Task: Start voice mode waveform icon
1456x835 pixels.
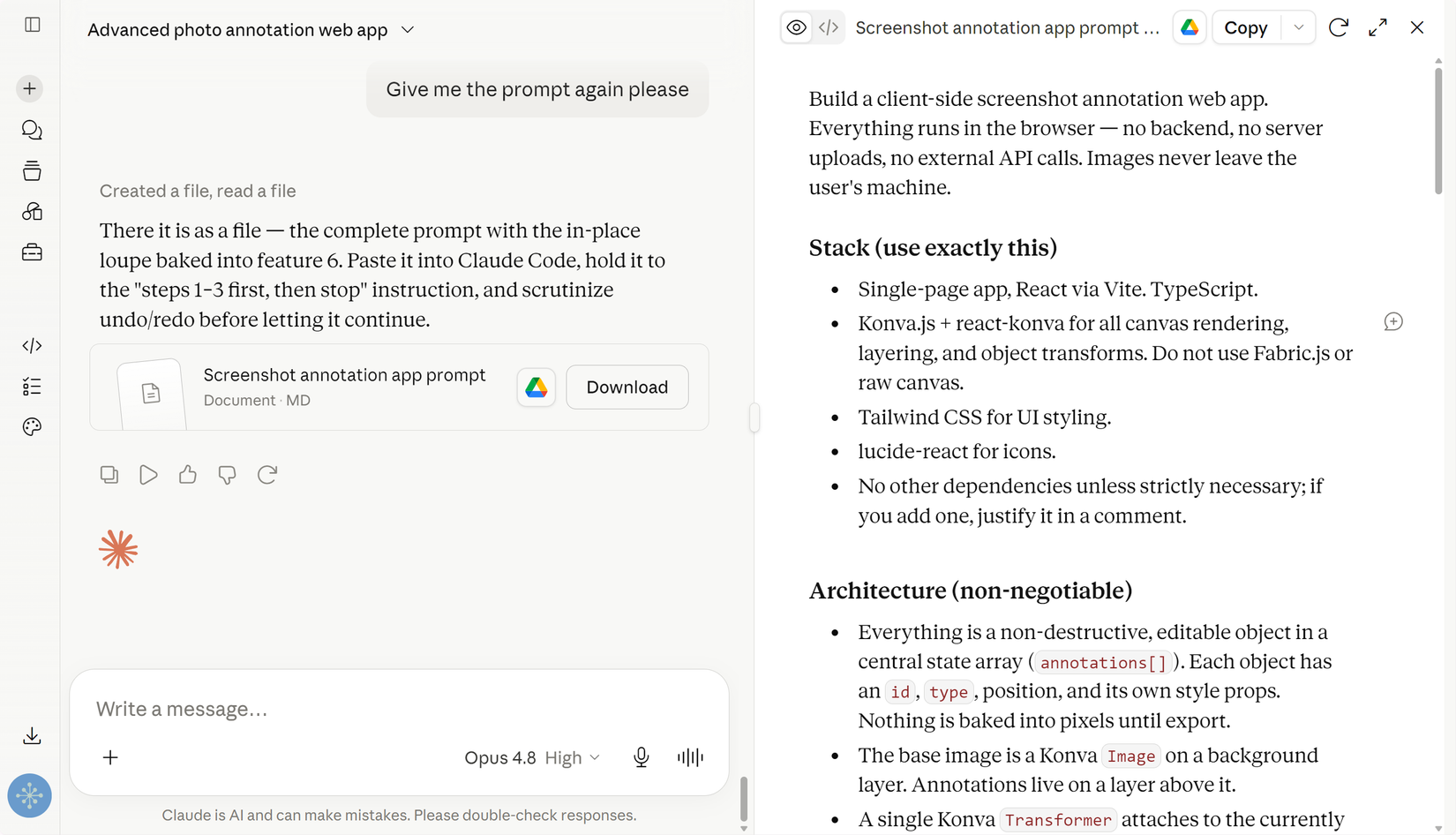Action: 690,757
